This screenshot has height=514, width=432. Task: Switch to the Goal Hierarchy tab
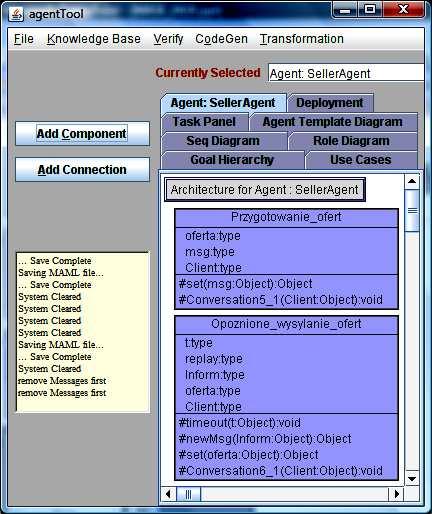coord(232,160)
